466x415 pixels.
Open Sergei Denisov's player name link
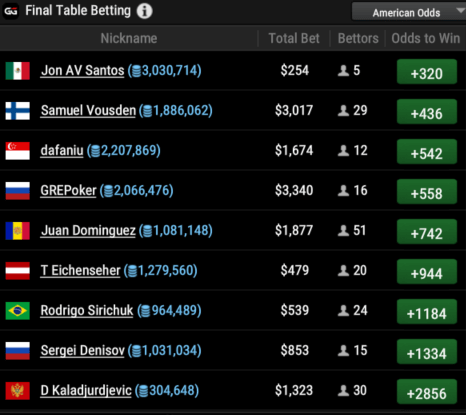[82, 350]
